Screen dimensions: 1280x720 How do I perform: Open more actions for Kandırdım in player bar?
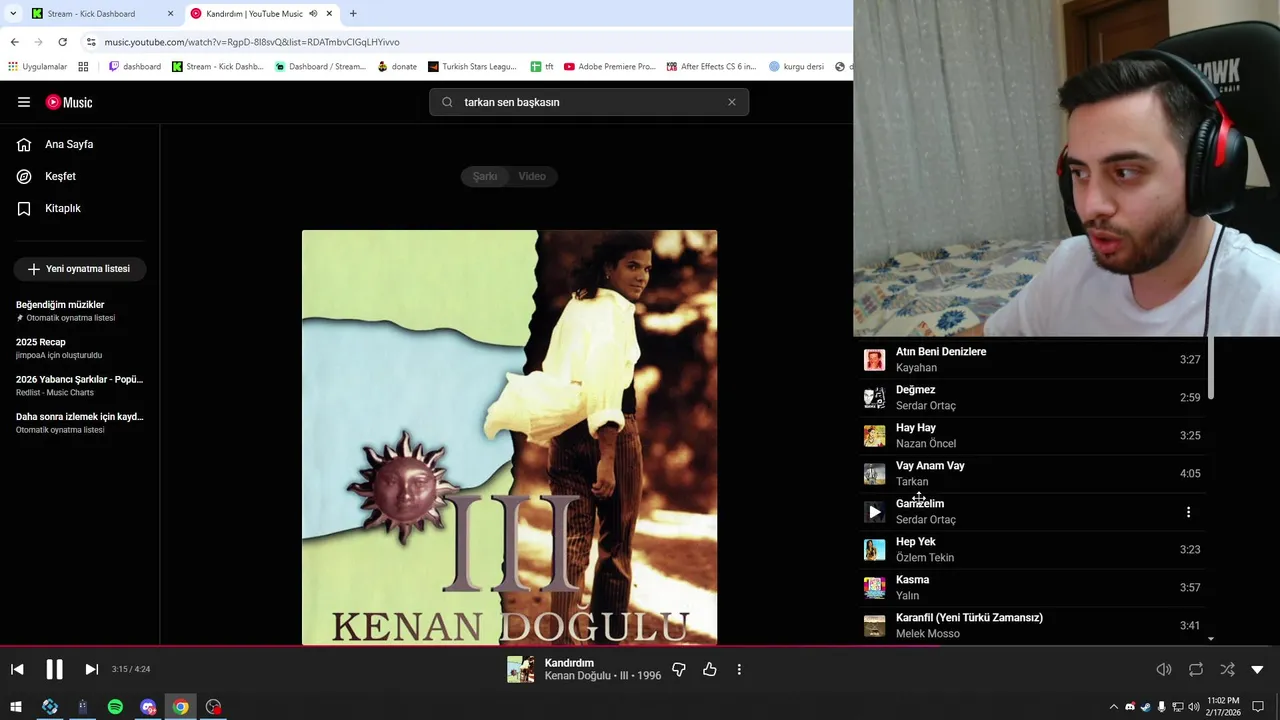(739, 669)
